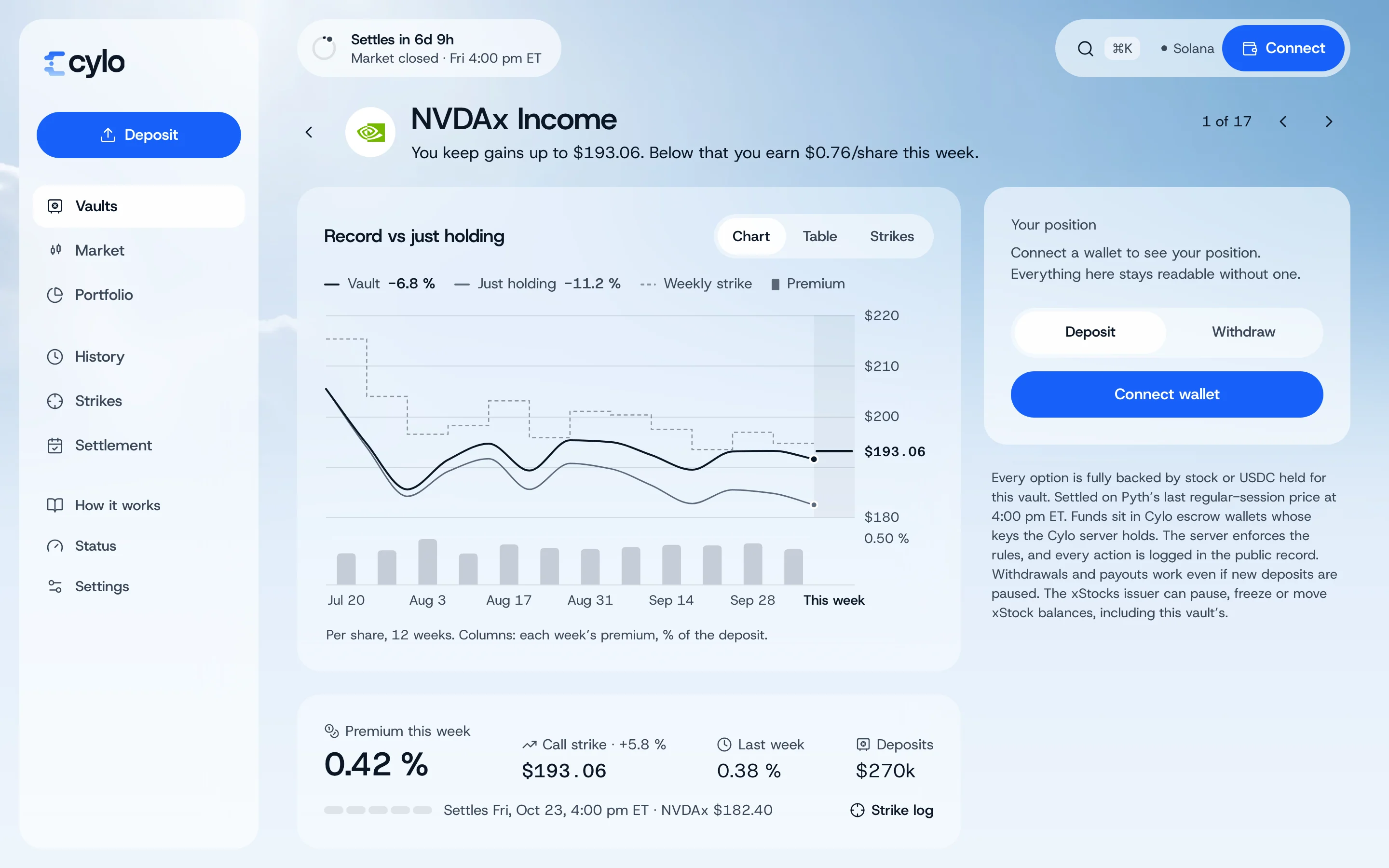1389x868 pixels.
Task: Click the NVDAx Nvidia logo icon
Action: click(370, 133)
